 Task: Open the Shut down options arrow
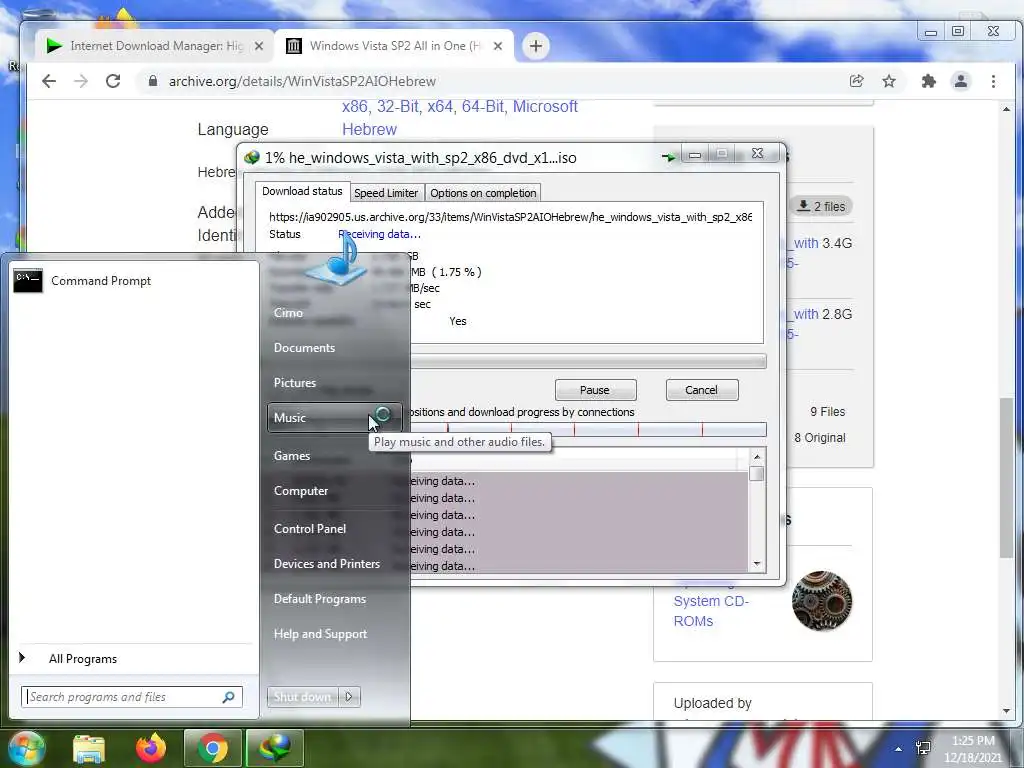[x=349, y=697]
